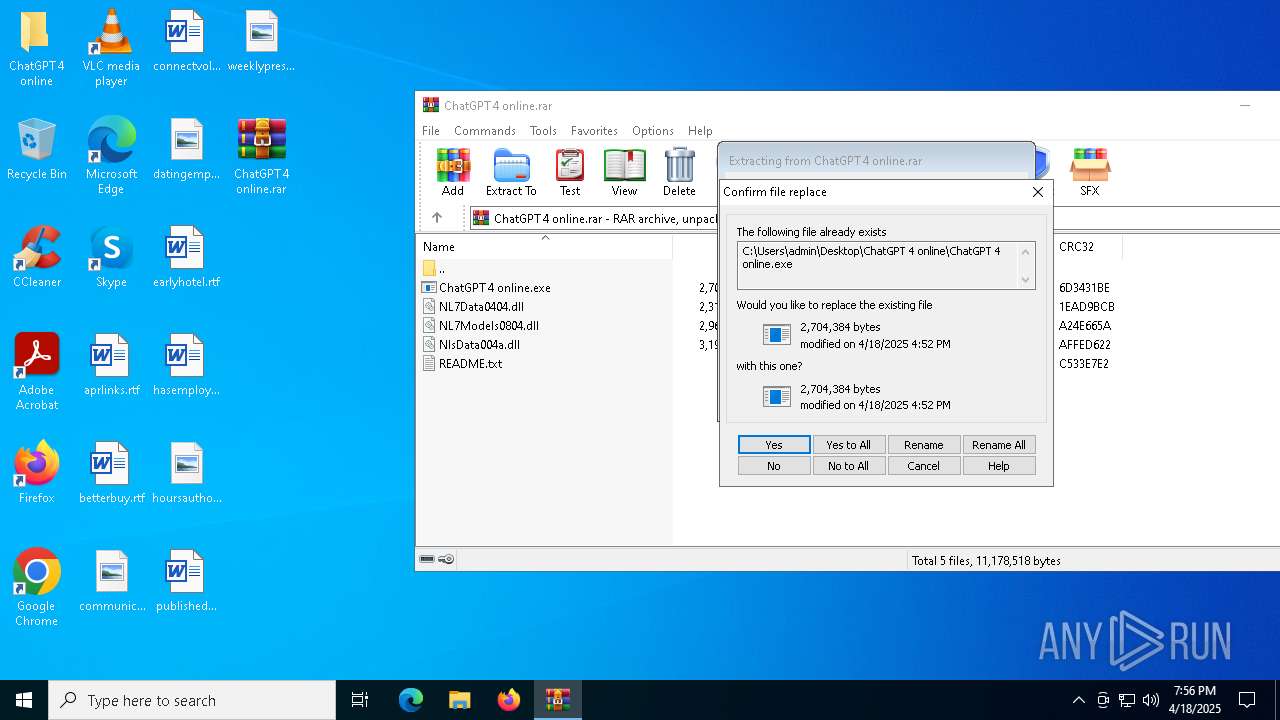Open Skype desktop shortcut
This screenshot has width=1280, height=720.
click(111, 258)
